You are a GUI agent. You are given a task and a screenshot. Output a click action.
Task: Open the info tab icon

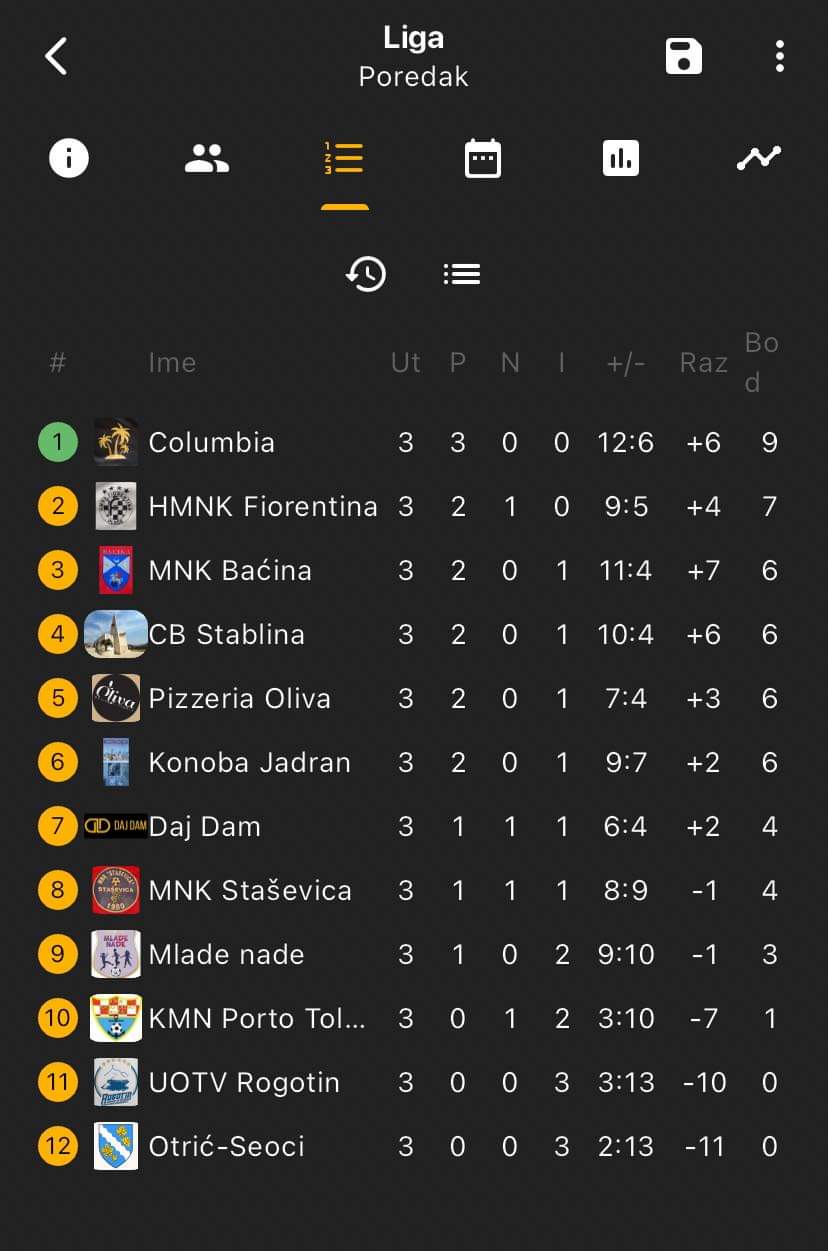pyautogui.click(x=69, y=158)
